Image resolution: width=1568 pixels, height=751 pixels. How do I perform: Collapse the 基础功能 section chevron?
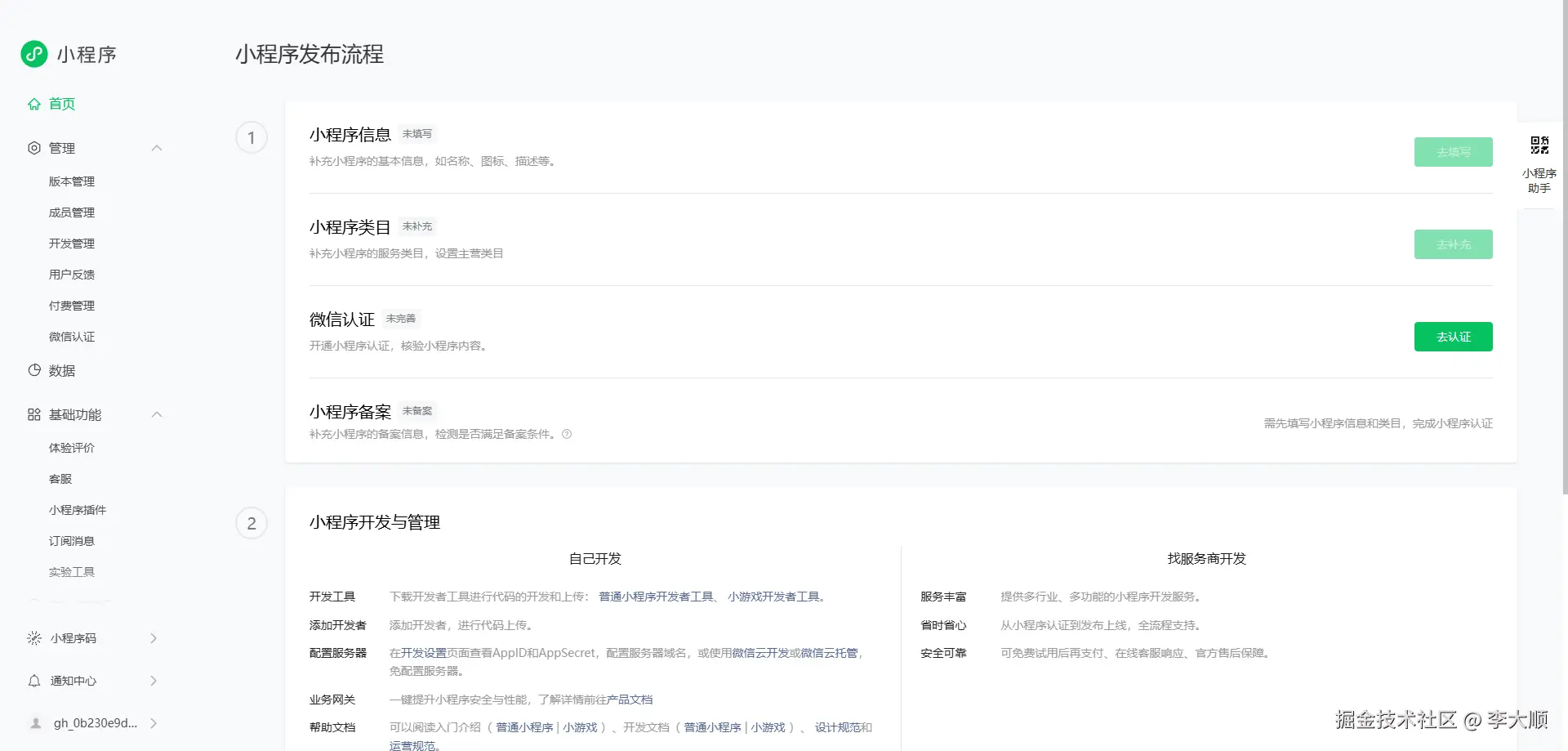[157, 414]
